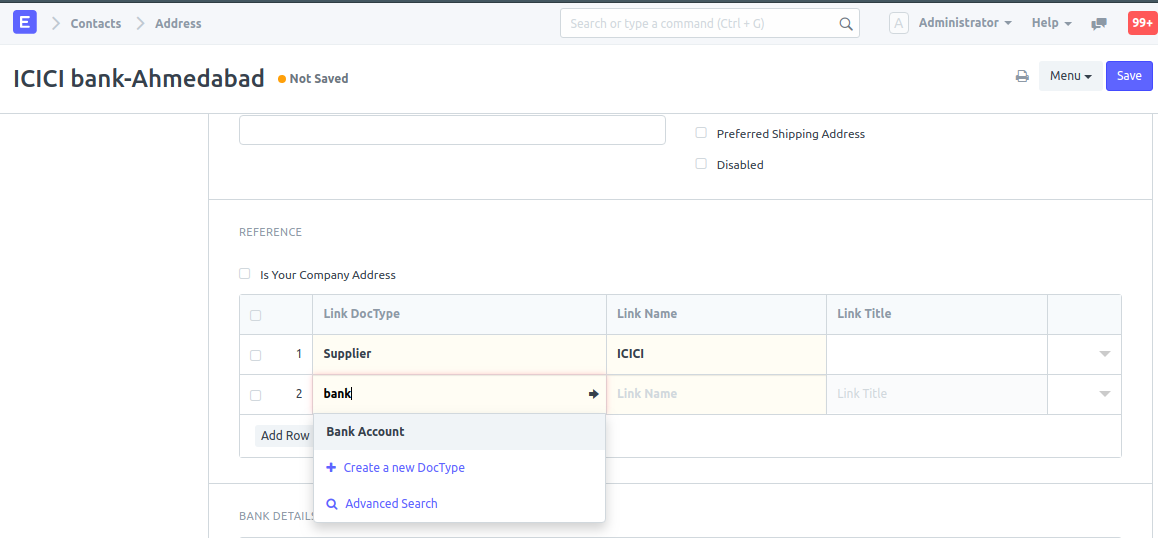Open the Menu dropdown button
Viewport: 1158px width, 538px height.
pos(1070,76)
